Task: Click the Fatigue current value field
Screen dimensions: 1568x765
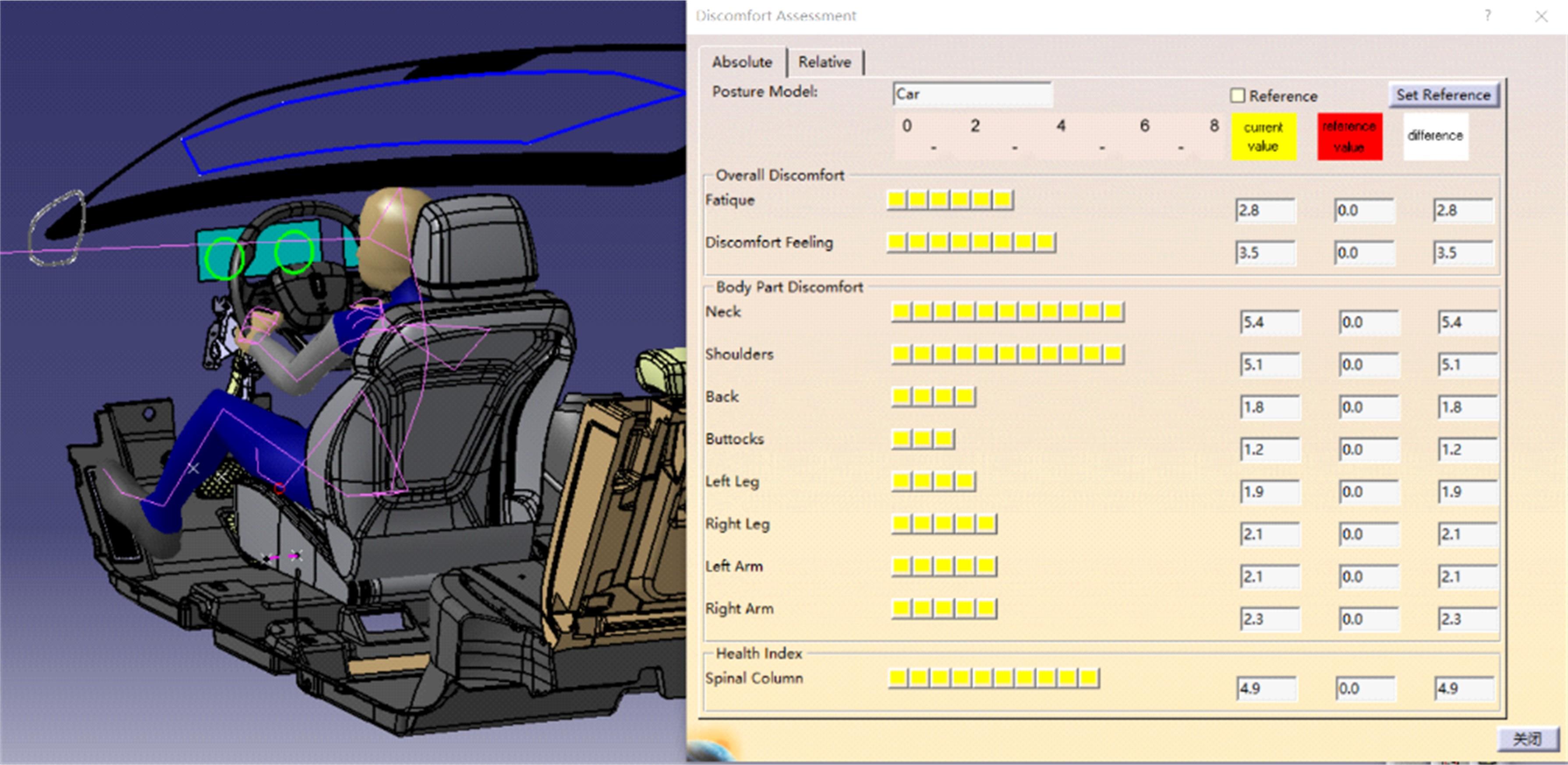Action: click(1264, 211)
